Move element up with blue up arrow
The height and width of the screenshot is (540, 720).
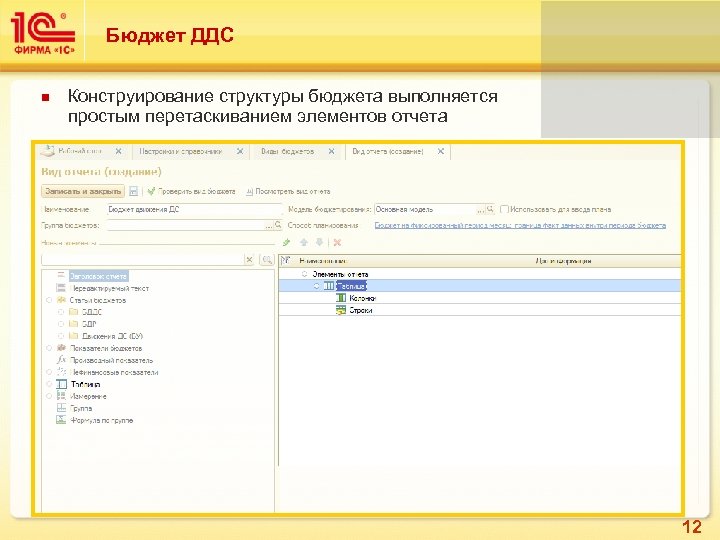(304, 242)
